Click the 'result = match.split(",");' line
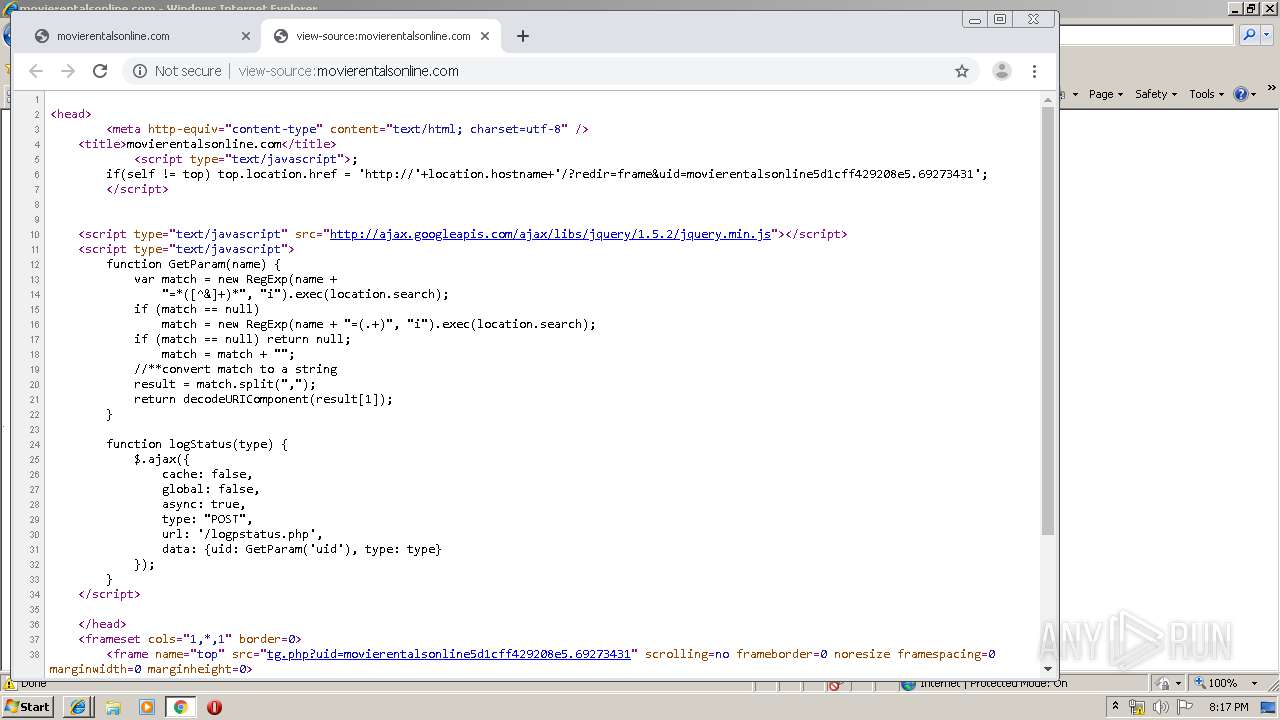Screen dimensions: 1280x720 click(x=225, y=384)
